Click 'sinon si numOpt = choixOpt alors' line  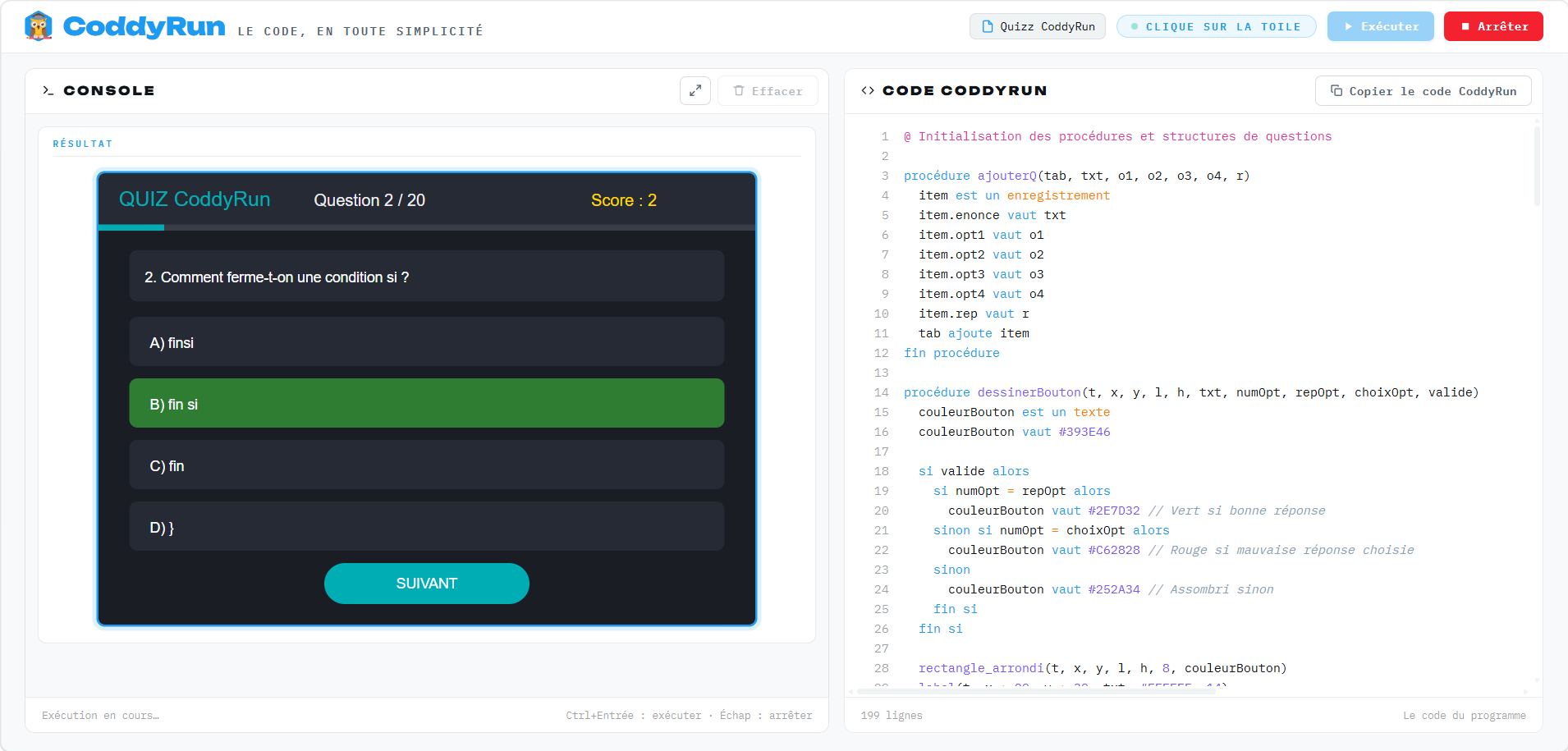coord(1052,530)
